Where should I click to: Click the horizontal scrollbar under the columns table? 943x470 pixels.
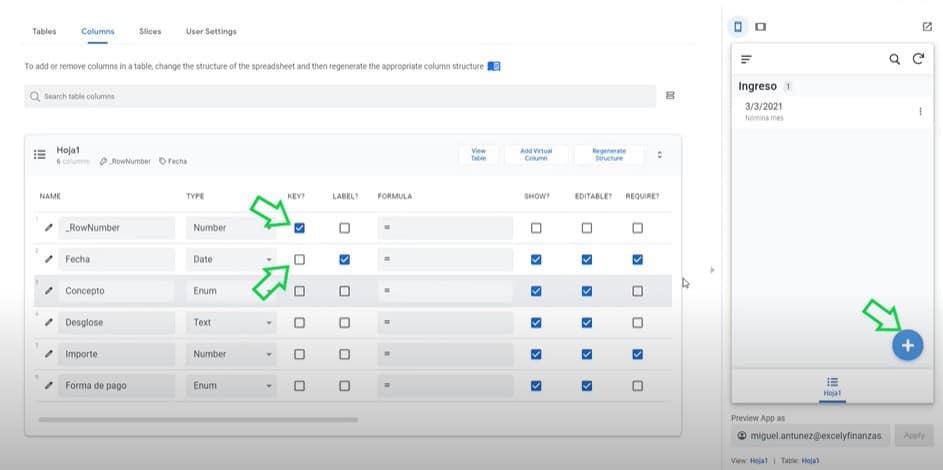[x=198, y=420]
